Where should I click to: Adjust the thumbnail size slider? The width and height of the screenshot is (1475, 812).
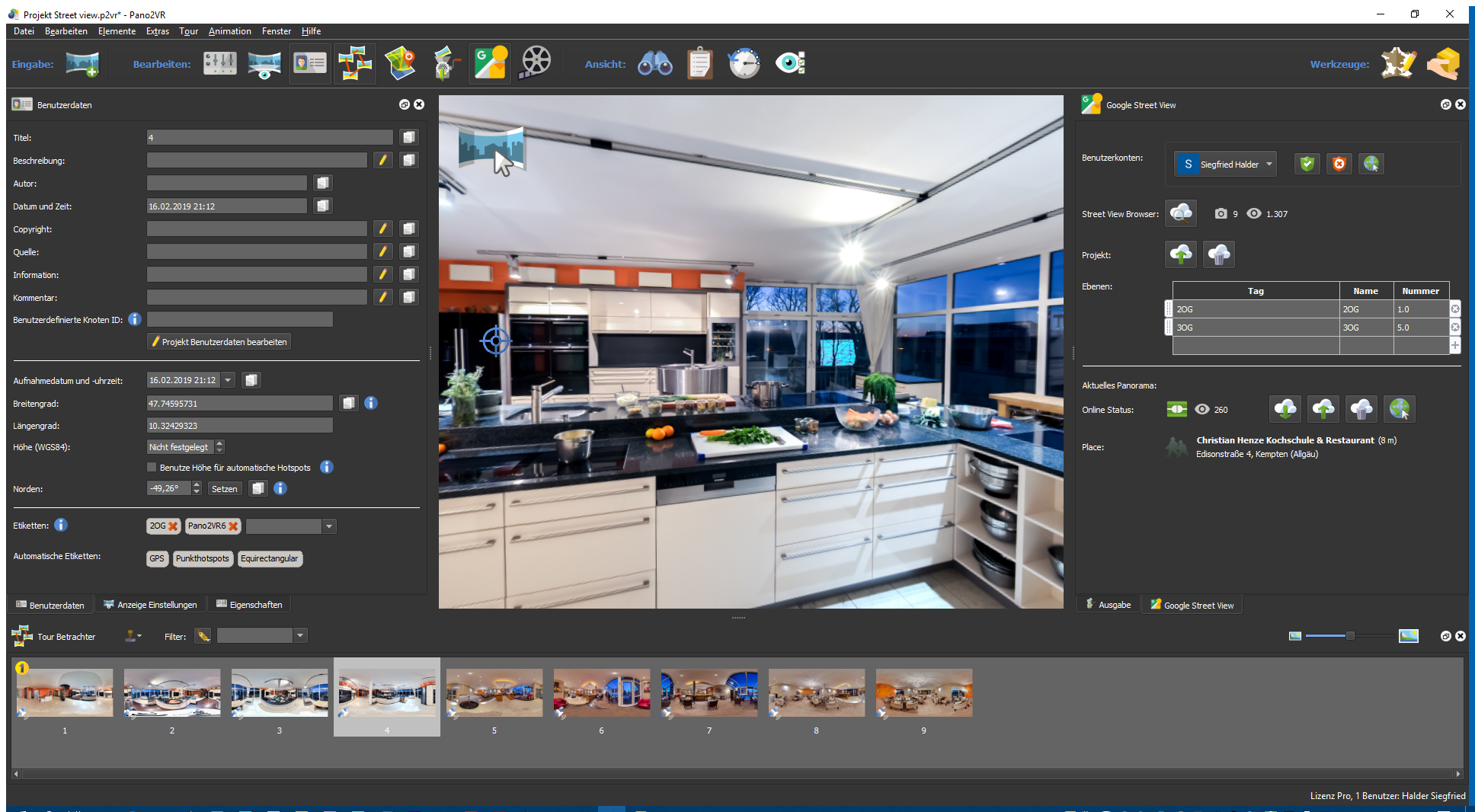[1349, 636]
